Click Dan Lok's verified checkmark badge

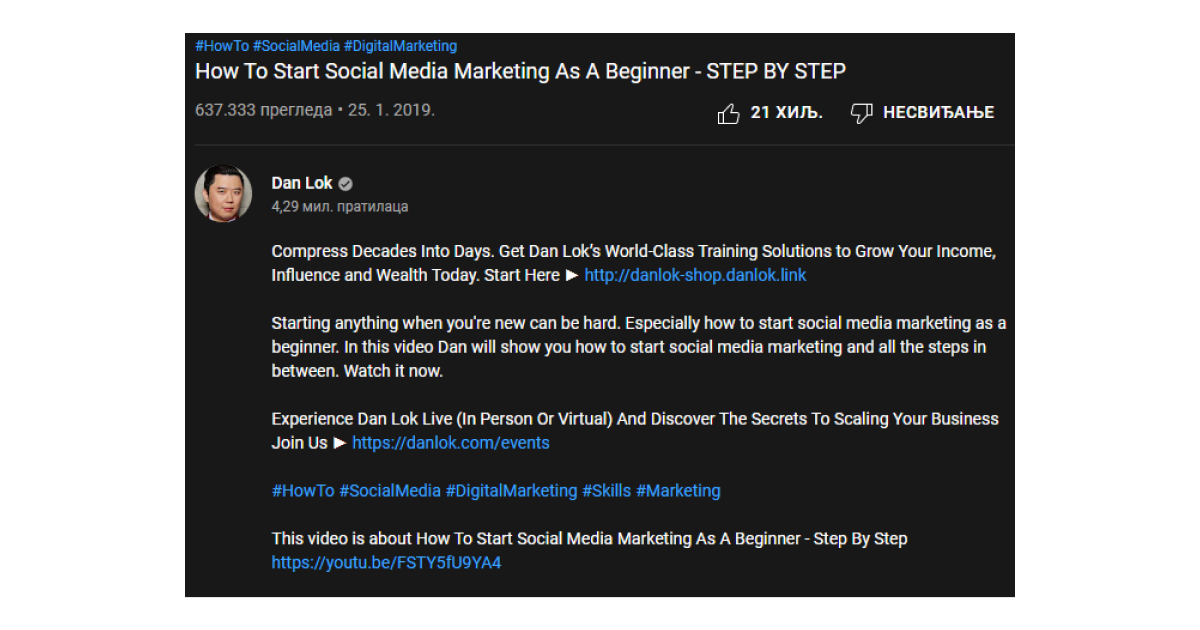(344, 183)
